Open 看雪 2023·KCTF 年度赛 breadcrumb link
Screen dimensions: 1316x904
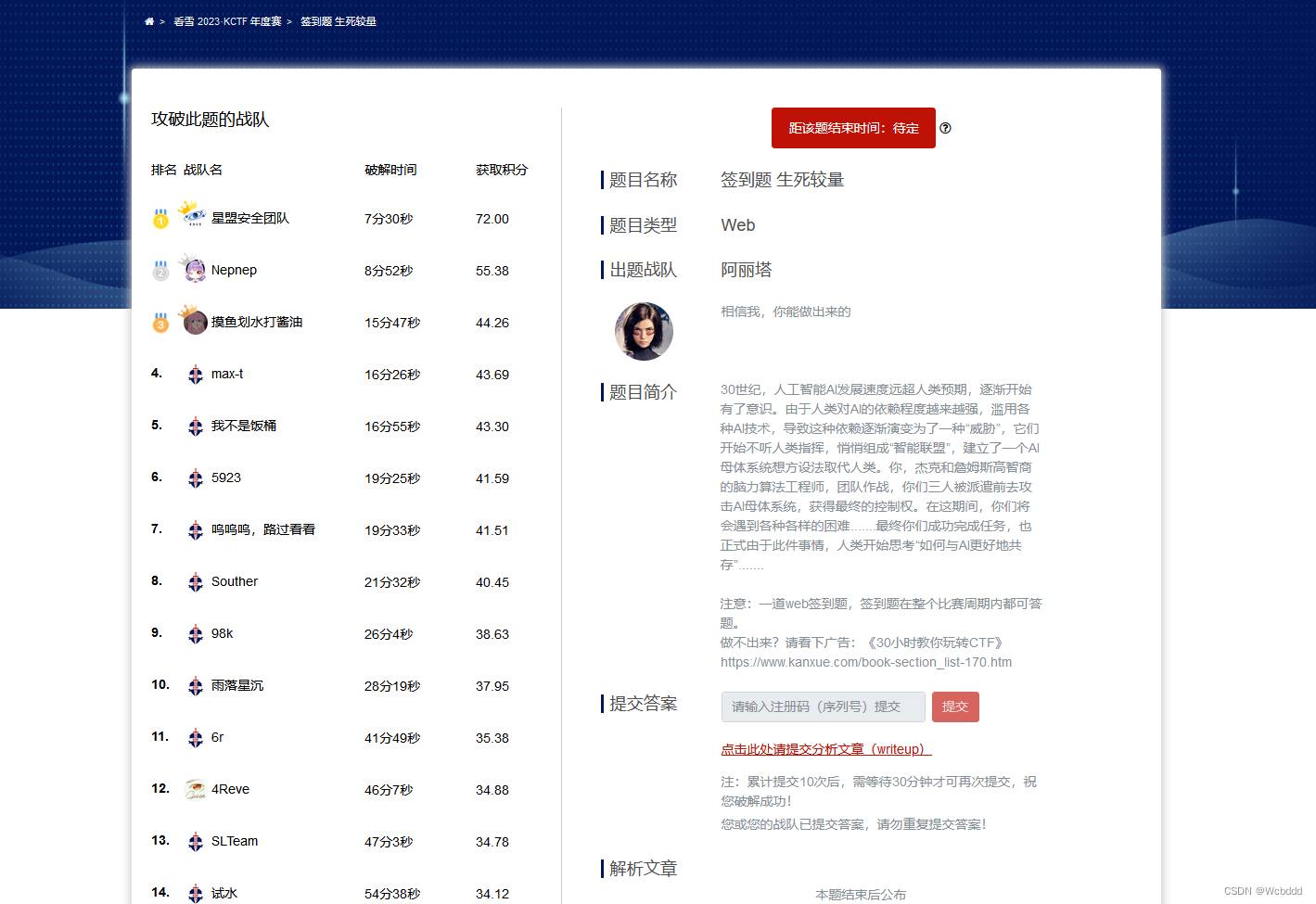click(227, 21)
